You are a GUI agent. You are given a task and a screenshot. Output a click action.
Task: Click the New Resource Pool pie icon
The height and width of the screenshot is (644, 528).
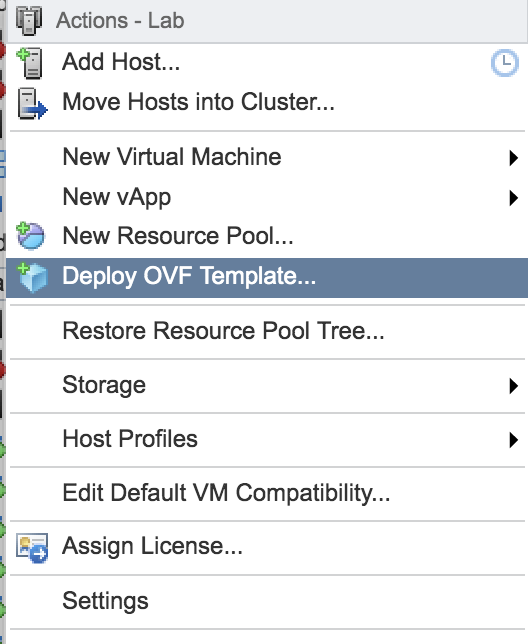coord(30,236)
